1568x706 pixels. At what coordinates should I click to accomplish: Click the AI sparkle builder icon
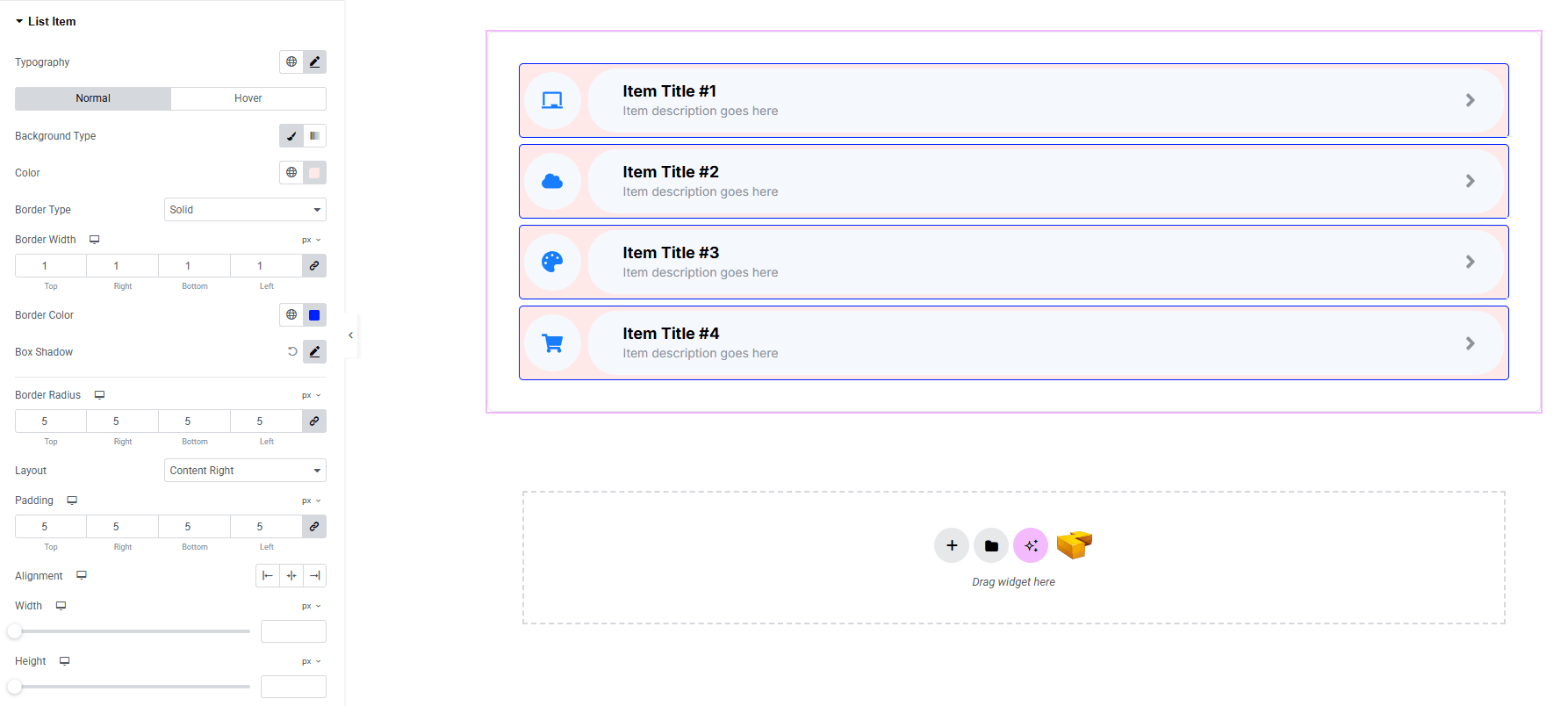click(x=1031, y=545)
